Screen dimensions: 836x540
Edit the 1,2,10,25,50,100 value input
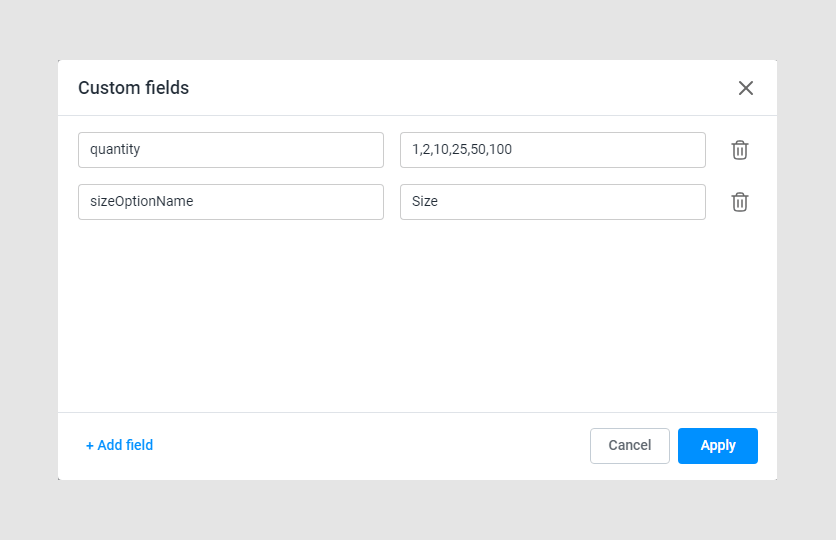552,150
